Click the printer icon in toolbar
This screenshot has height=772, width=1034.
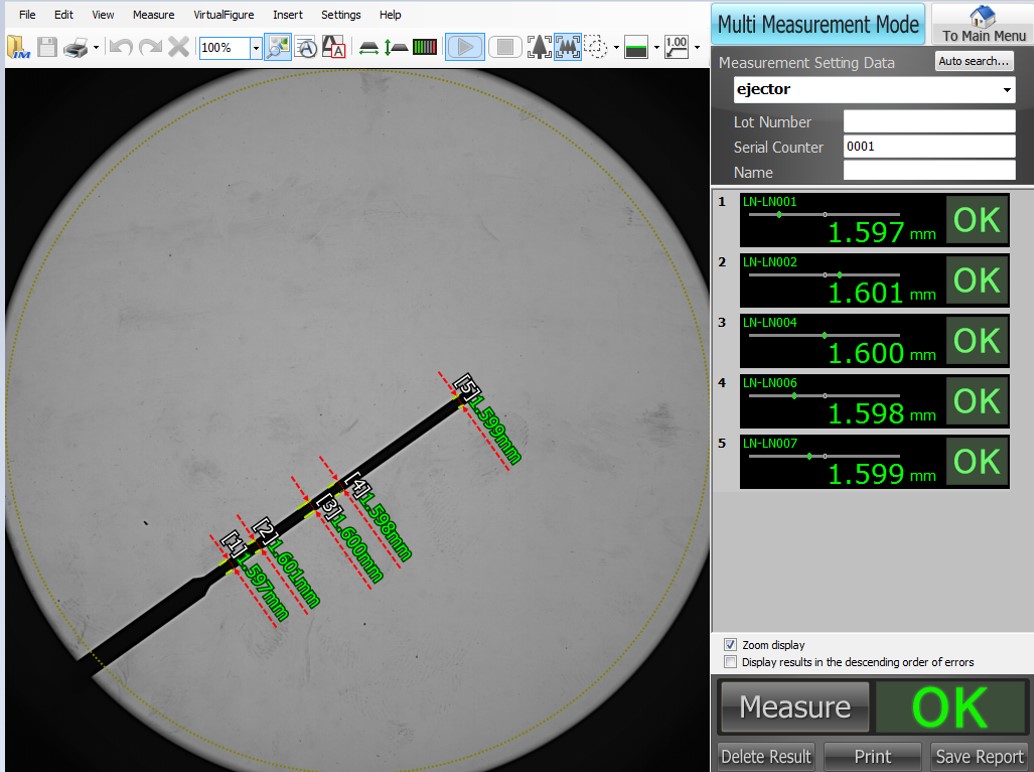pyautogui.click(x=76, y=47)
